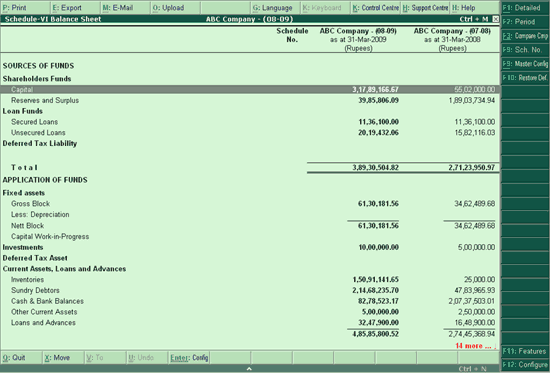550x373 pixels.
Task: Open the E: Export option
Action: 75,8
